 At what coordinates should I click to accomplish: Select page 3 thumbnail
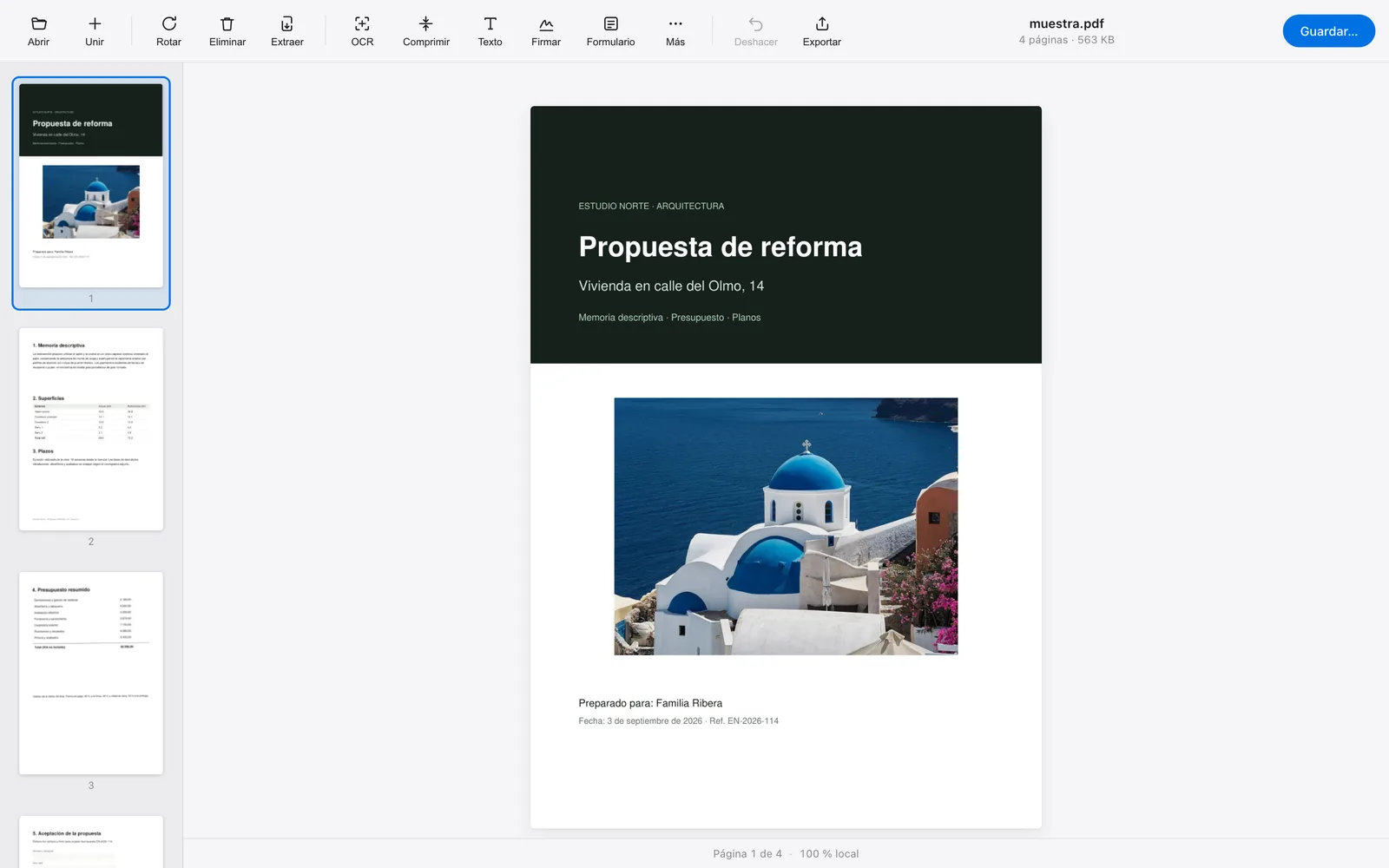point(91,673)
